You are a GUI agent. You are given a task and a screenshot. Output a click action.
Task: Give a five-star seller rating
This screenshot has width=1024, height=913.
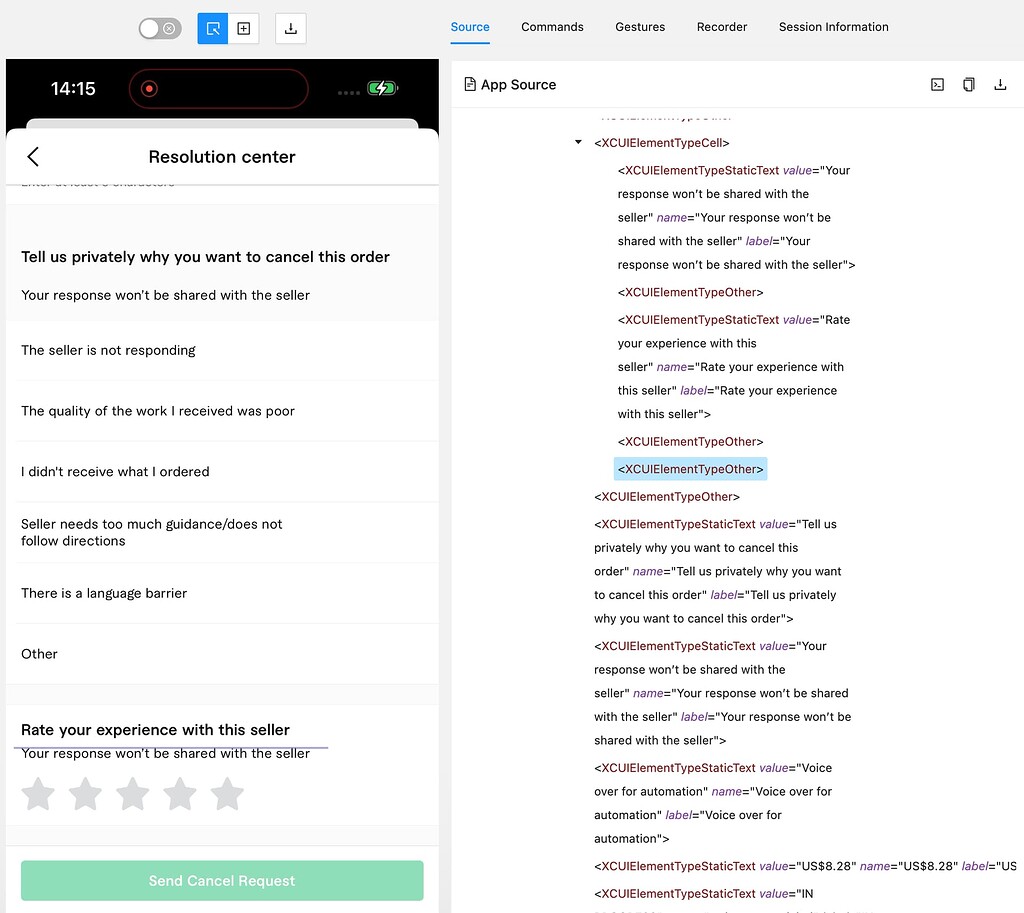227,793
